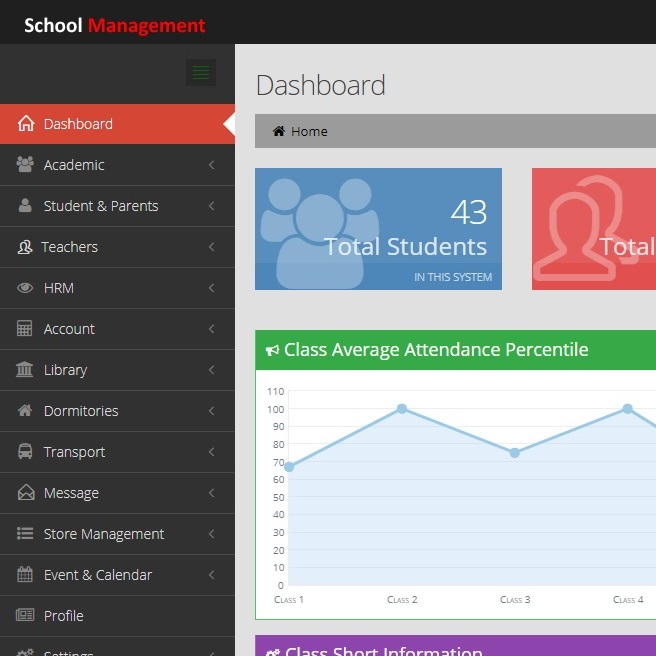Open the Profile menu label
This screenshot has height=656, width=656.
[64, 616]
